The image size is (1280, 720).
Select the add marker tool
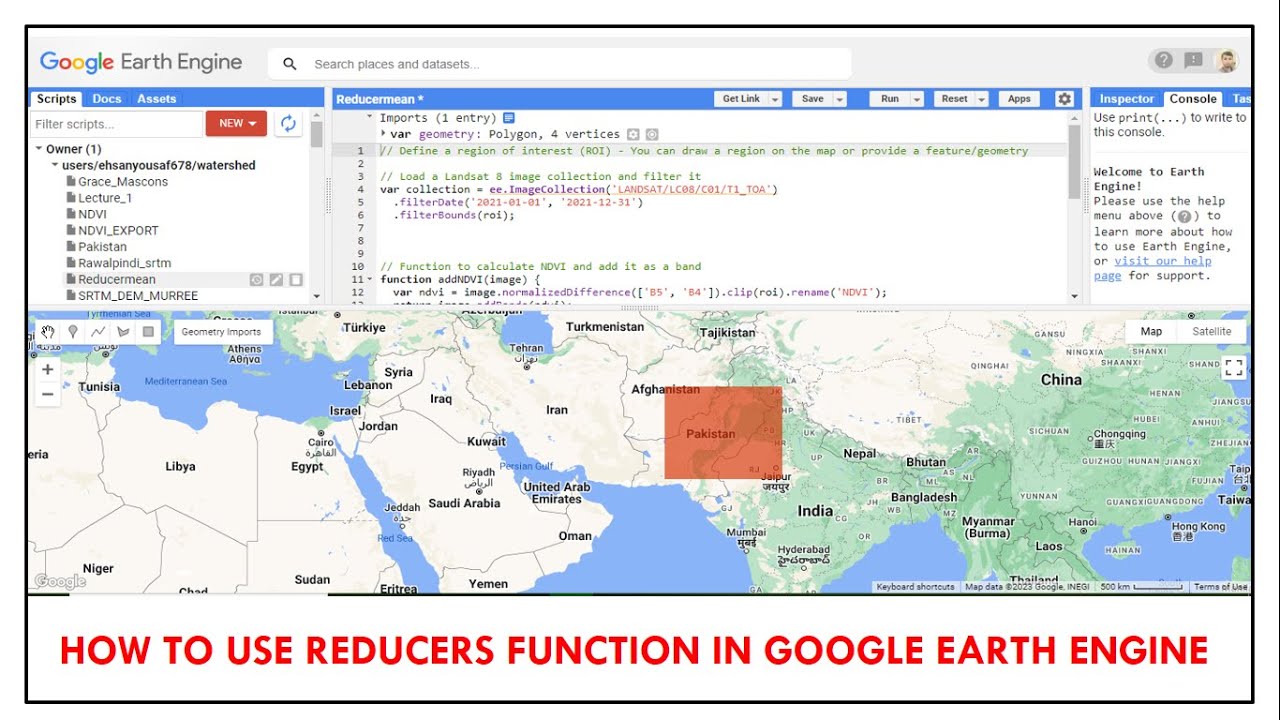coord(73,331)
